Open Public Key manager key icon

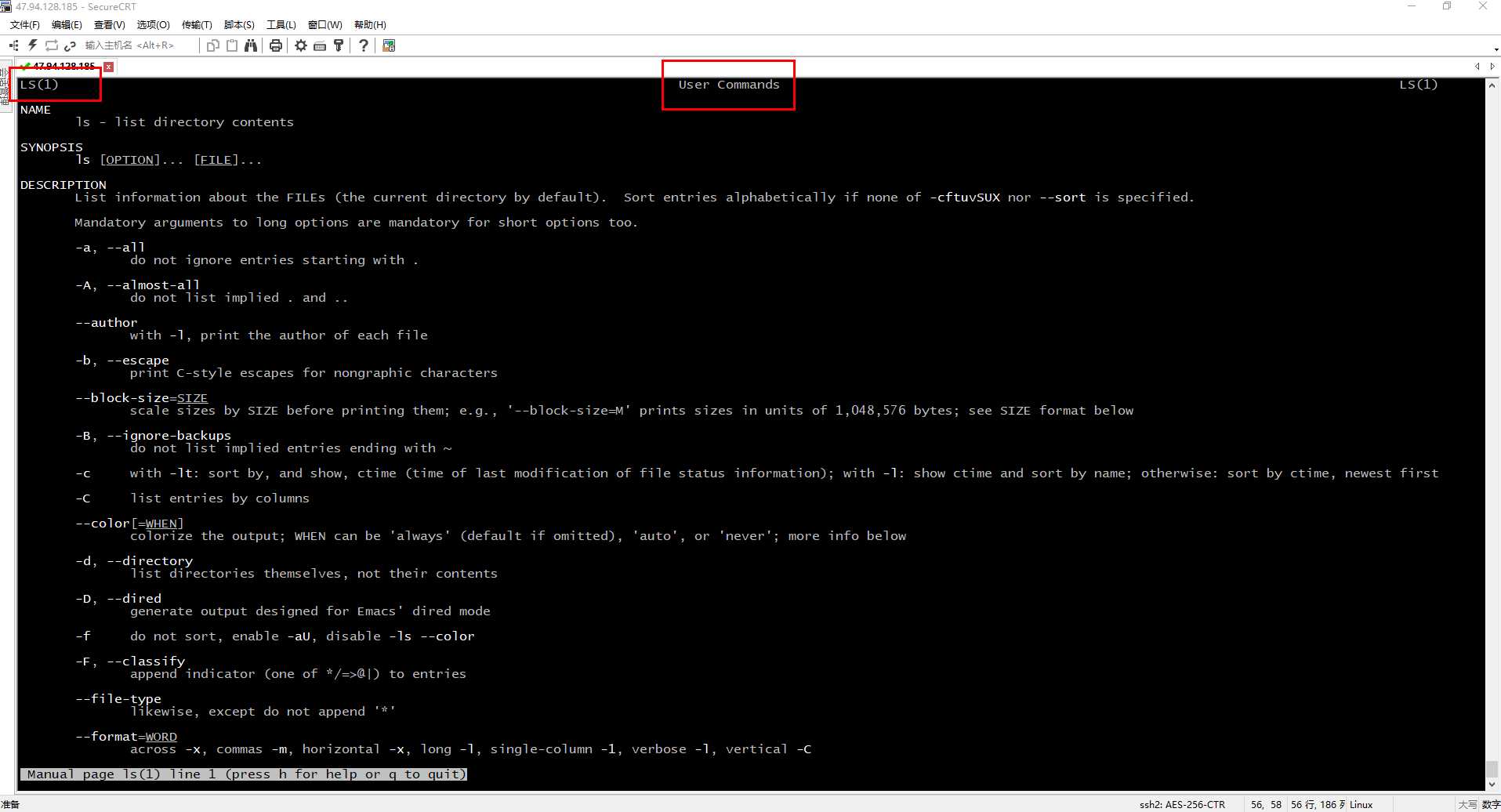(339, 45)
